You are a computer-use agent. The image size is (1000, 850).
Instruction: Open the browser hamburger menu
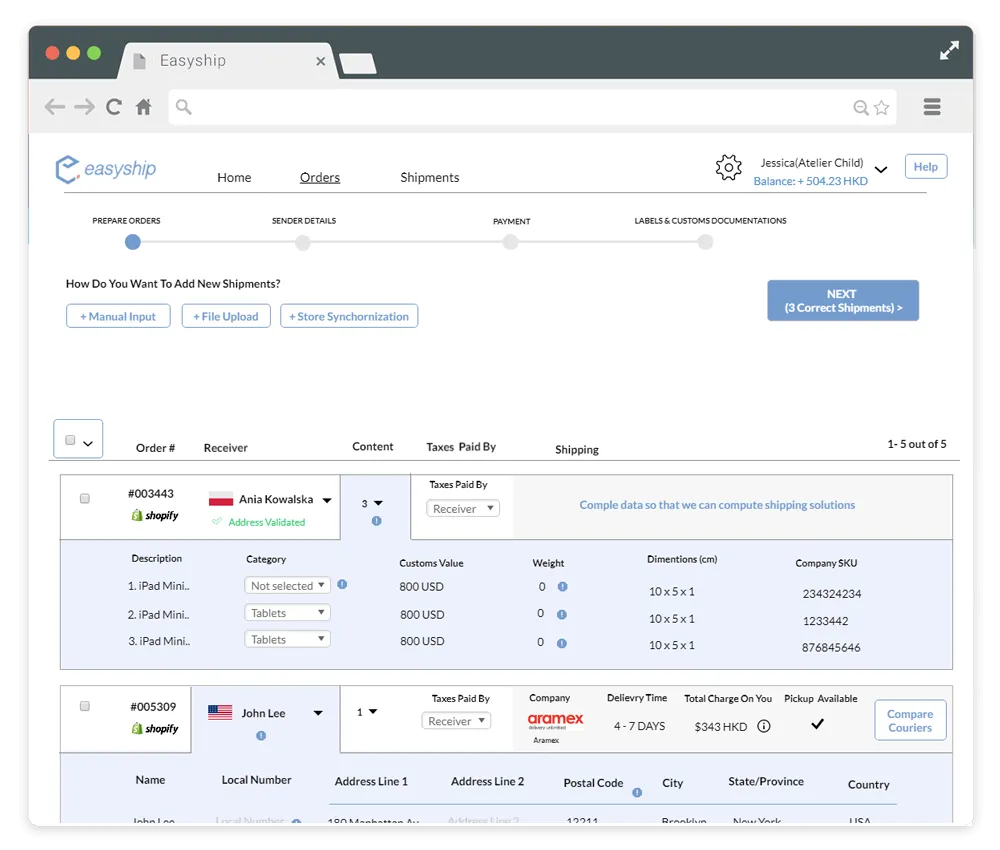(932, 106)
